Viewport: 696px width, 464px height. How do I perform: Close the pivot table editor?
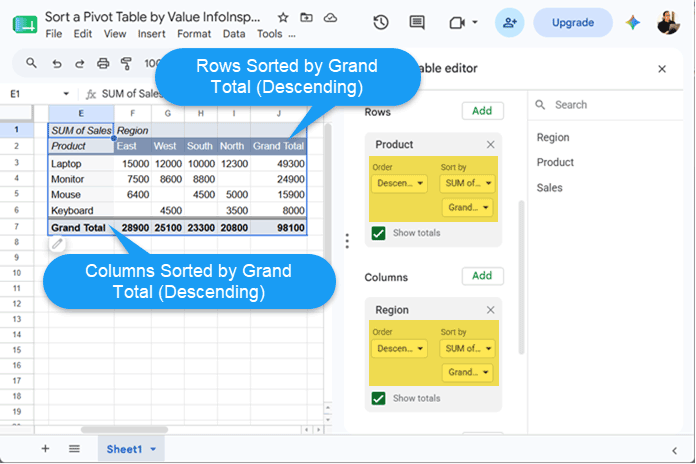pyautogui.click(x=662, y=69)
